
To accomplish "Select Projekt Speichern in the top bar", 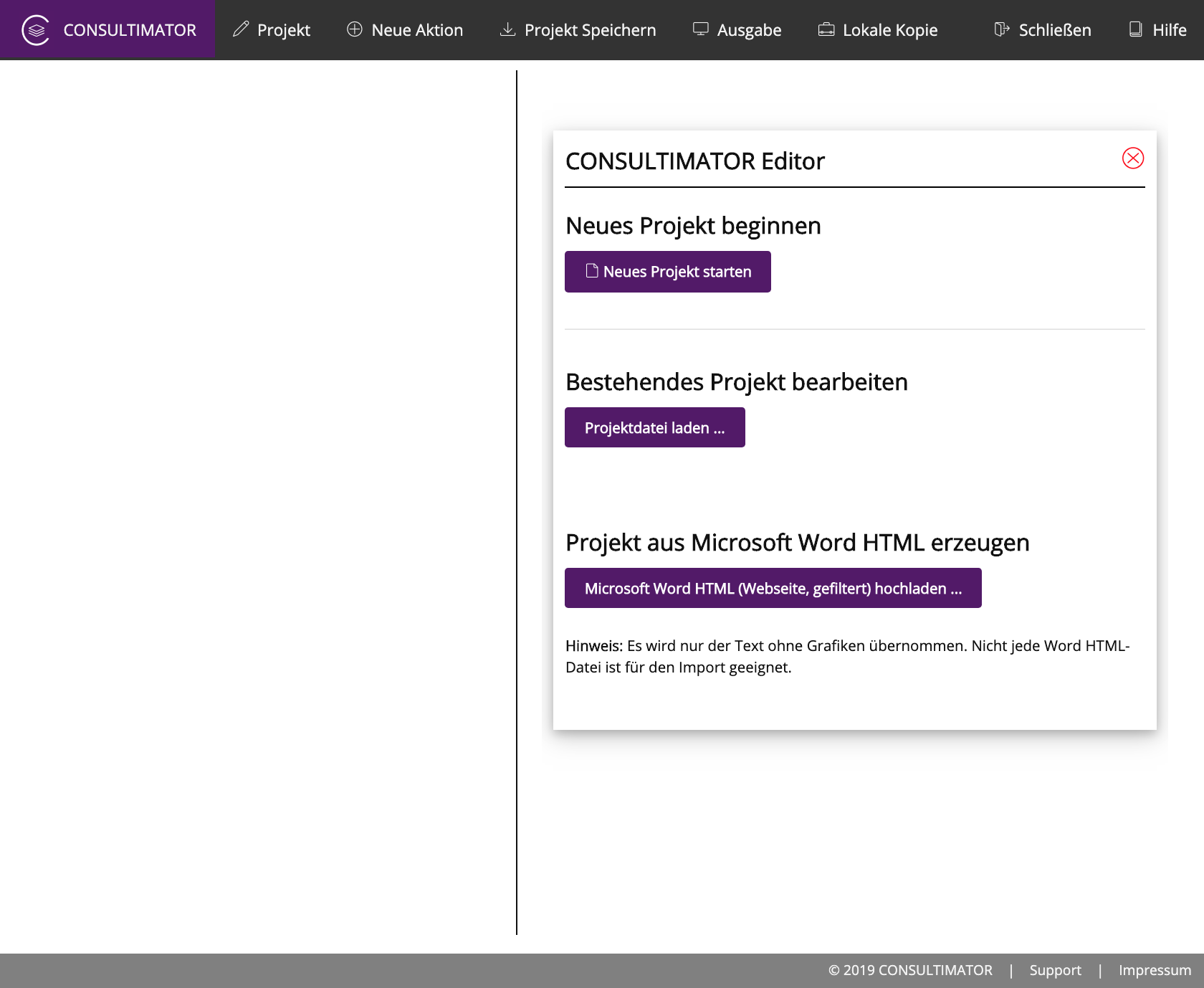I will (x=578, y=30).
